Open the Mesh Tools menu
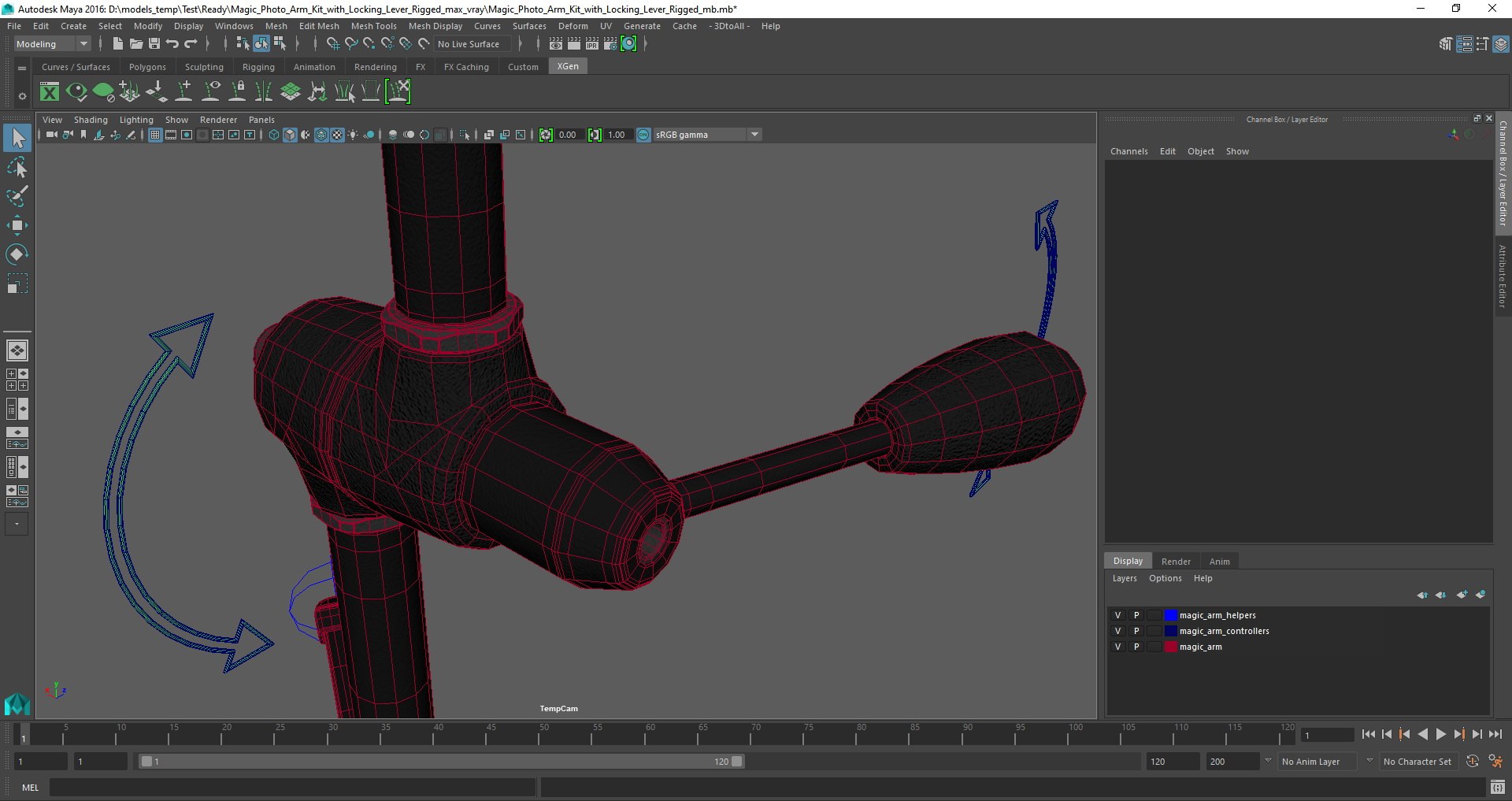The image size is (1512, 801). (373, 26)
